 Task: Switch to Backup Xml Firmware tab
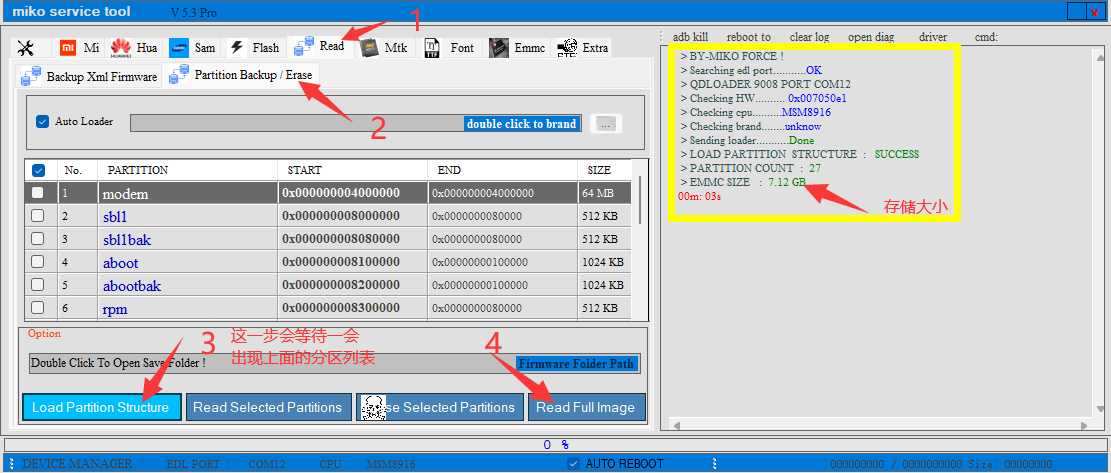coord(90,77)
